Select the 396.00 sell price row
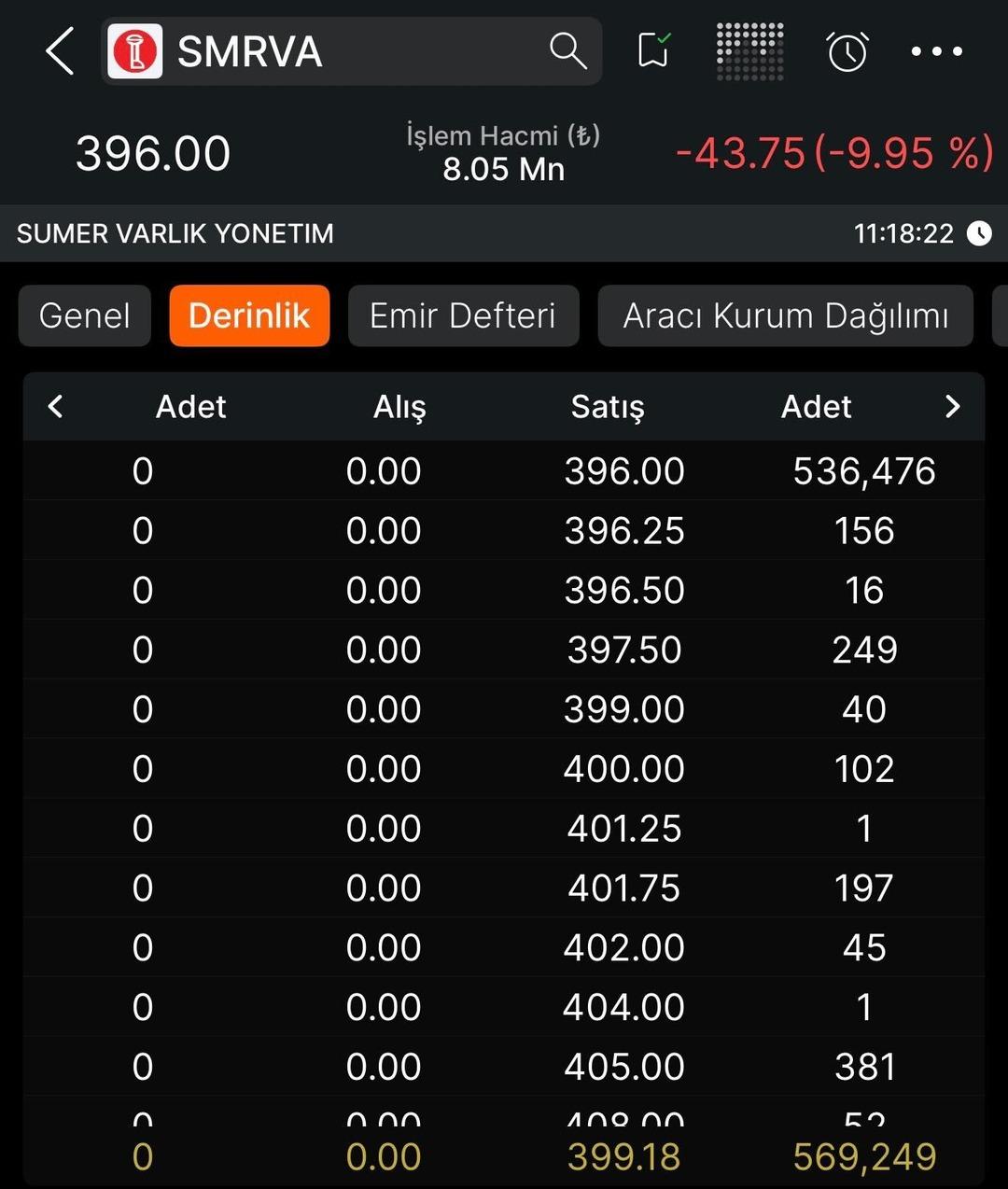 pos(623,471)
